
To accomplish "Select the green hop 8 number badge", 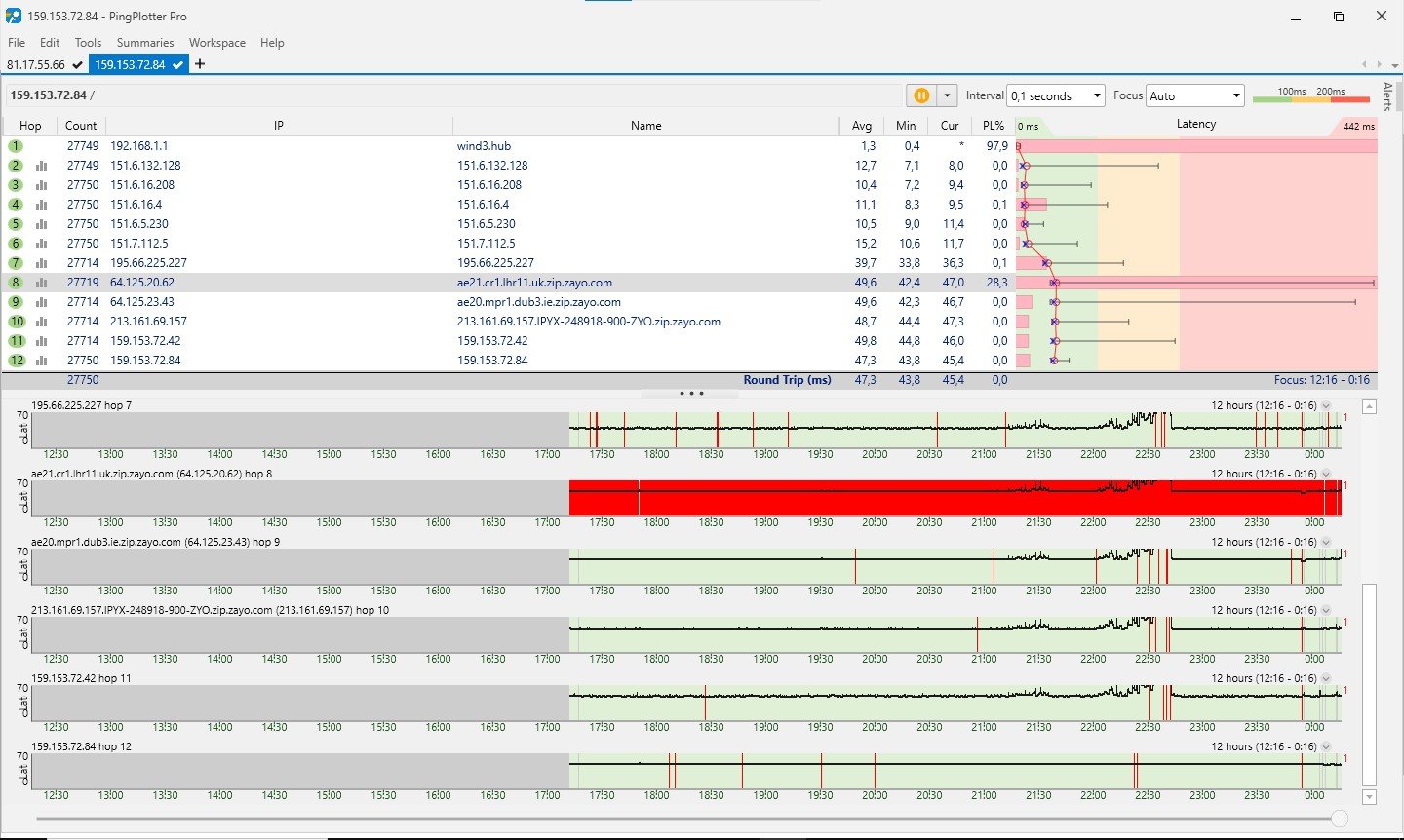I will click(16, 283).
